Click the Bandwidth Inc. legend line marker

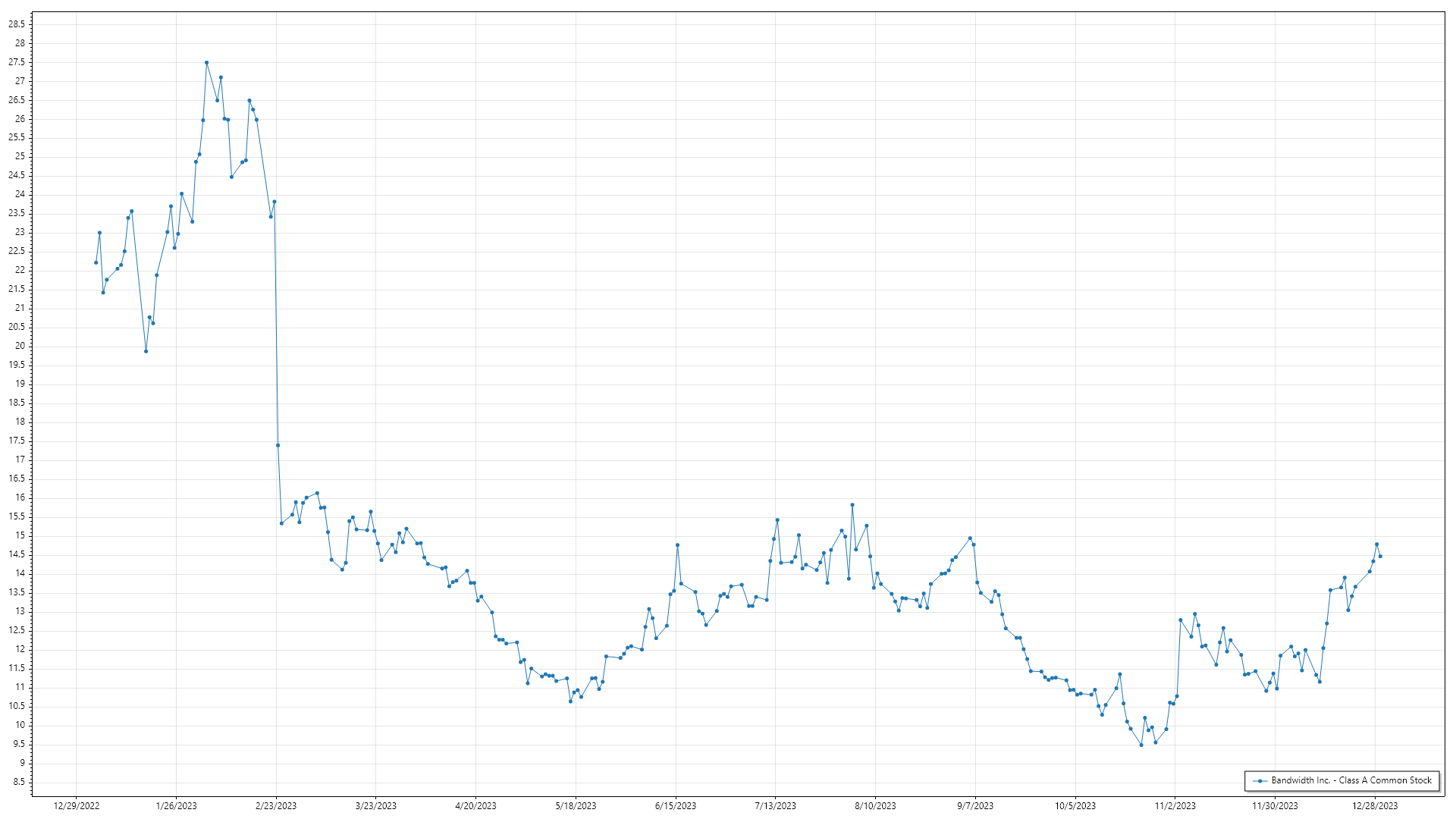pyautogui.click(x=1260, y=781)
